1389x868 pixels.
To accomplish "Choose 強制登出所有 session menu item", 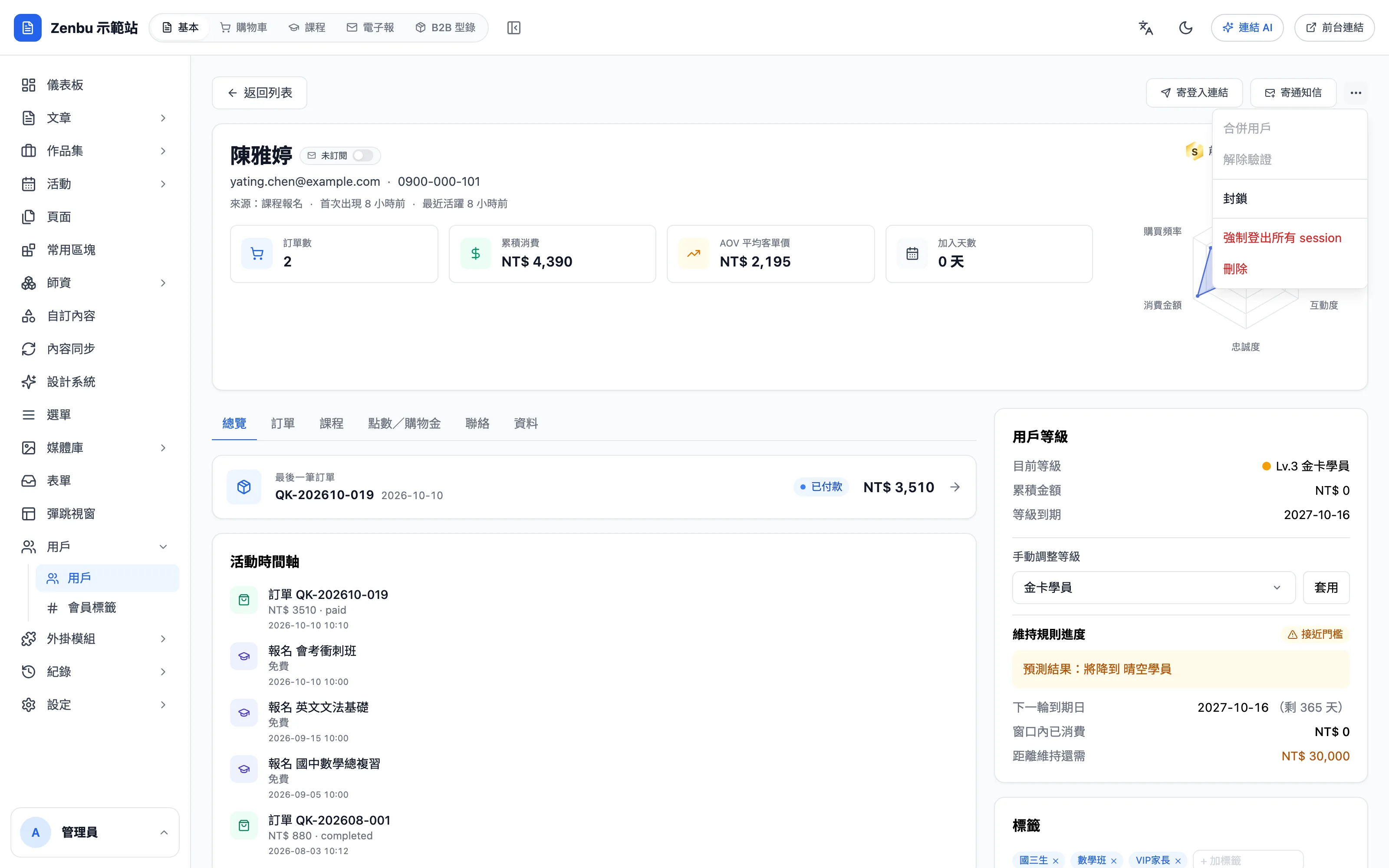I will pyautogui.click(x=1290, y=238).
